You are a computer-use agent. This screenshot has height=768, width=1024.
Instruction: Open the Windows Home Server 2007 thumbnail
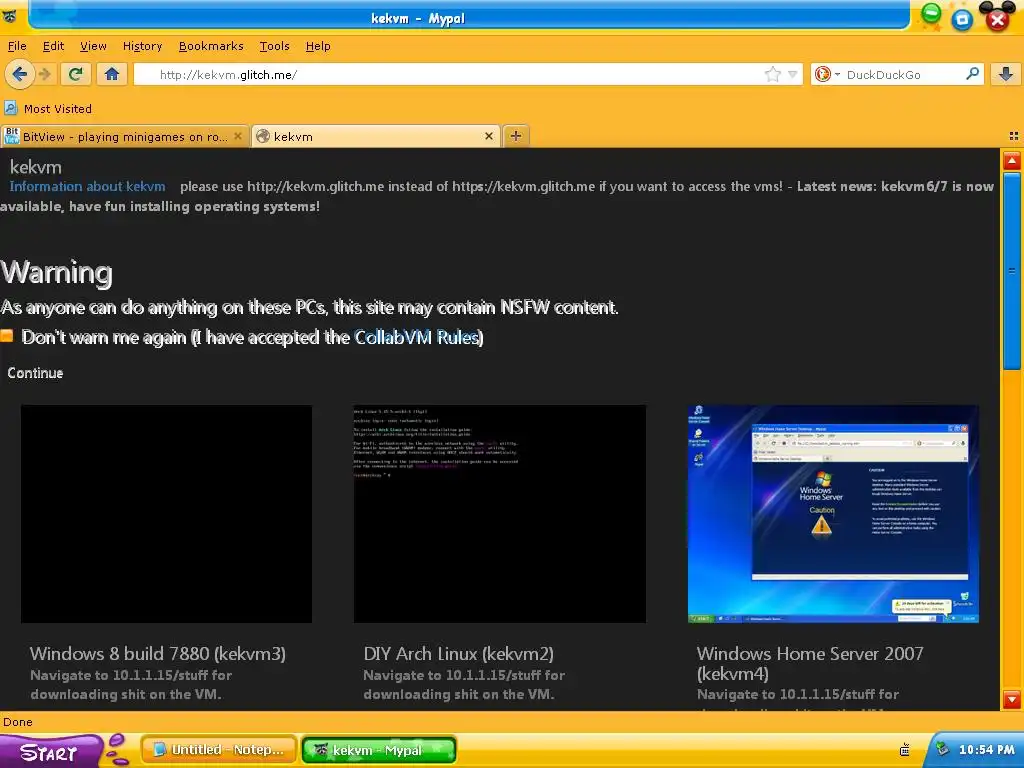pyautogui.click(x=833, y=514)
